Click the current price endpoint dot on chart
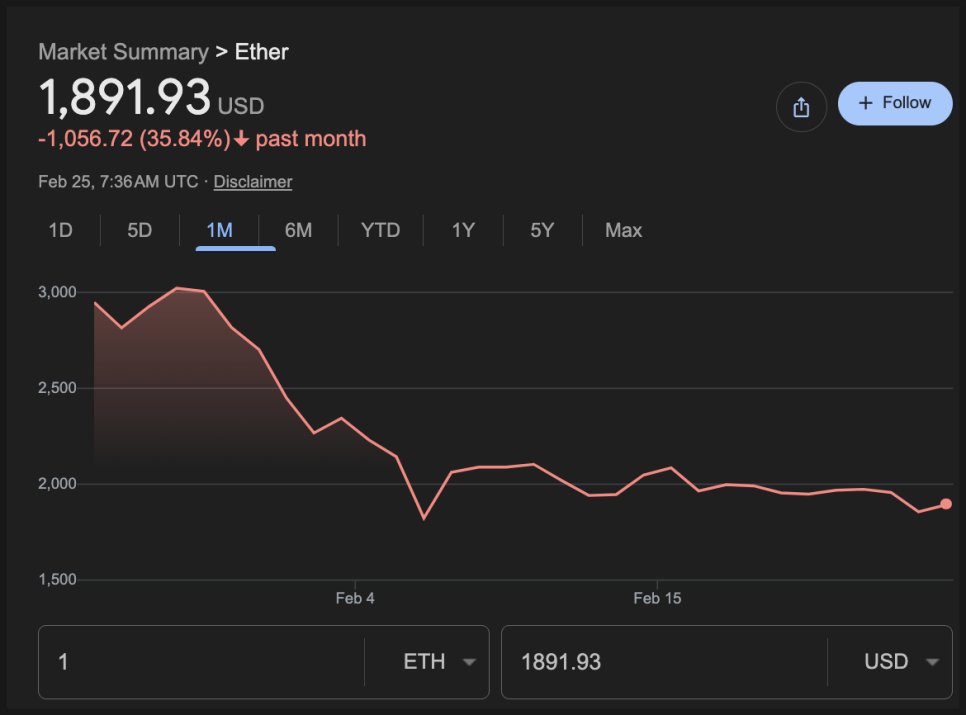Image resolution: width=966 pixels, height=715 pixels. (946, 504)
